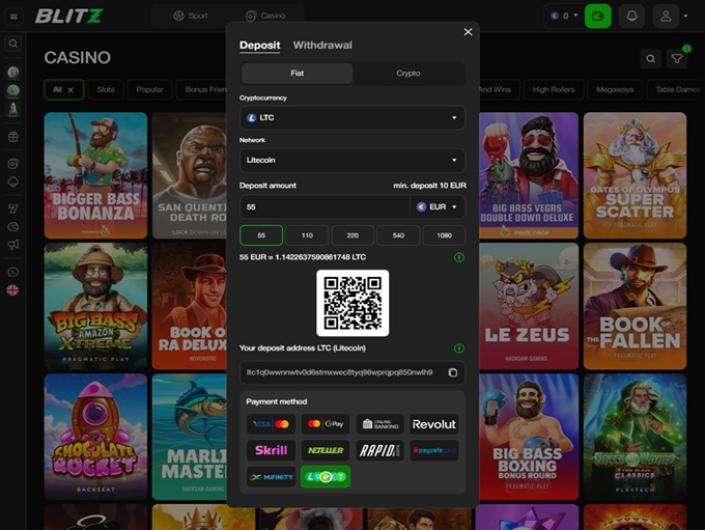
Task: Click the info icon beside conversion rate
Action: click(459, 257)
